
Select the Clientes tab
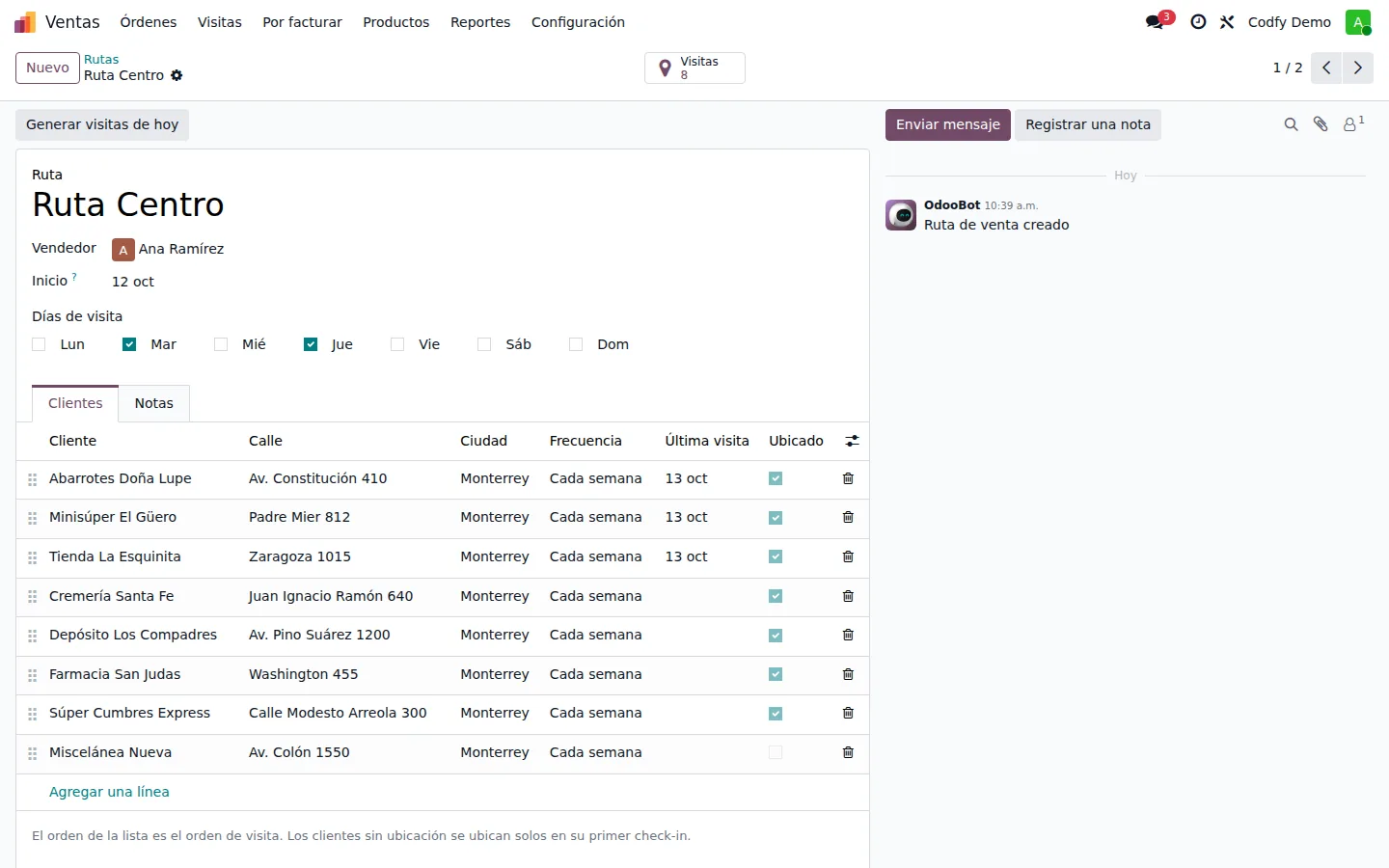click(x=75, y=403)
